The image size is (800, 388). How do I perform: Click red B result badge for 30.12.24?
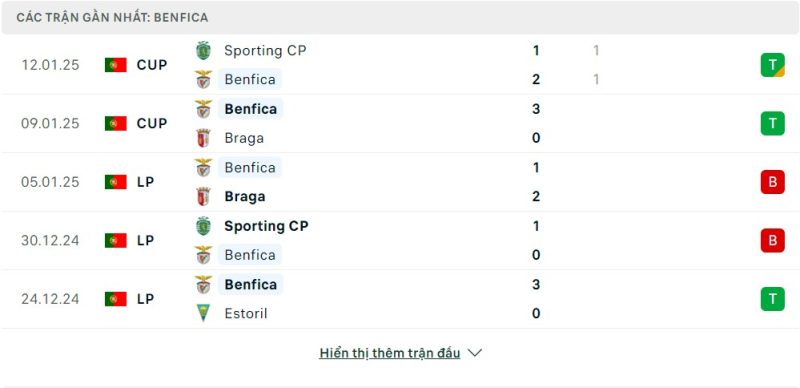click(x=772, y=240)
